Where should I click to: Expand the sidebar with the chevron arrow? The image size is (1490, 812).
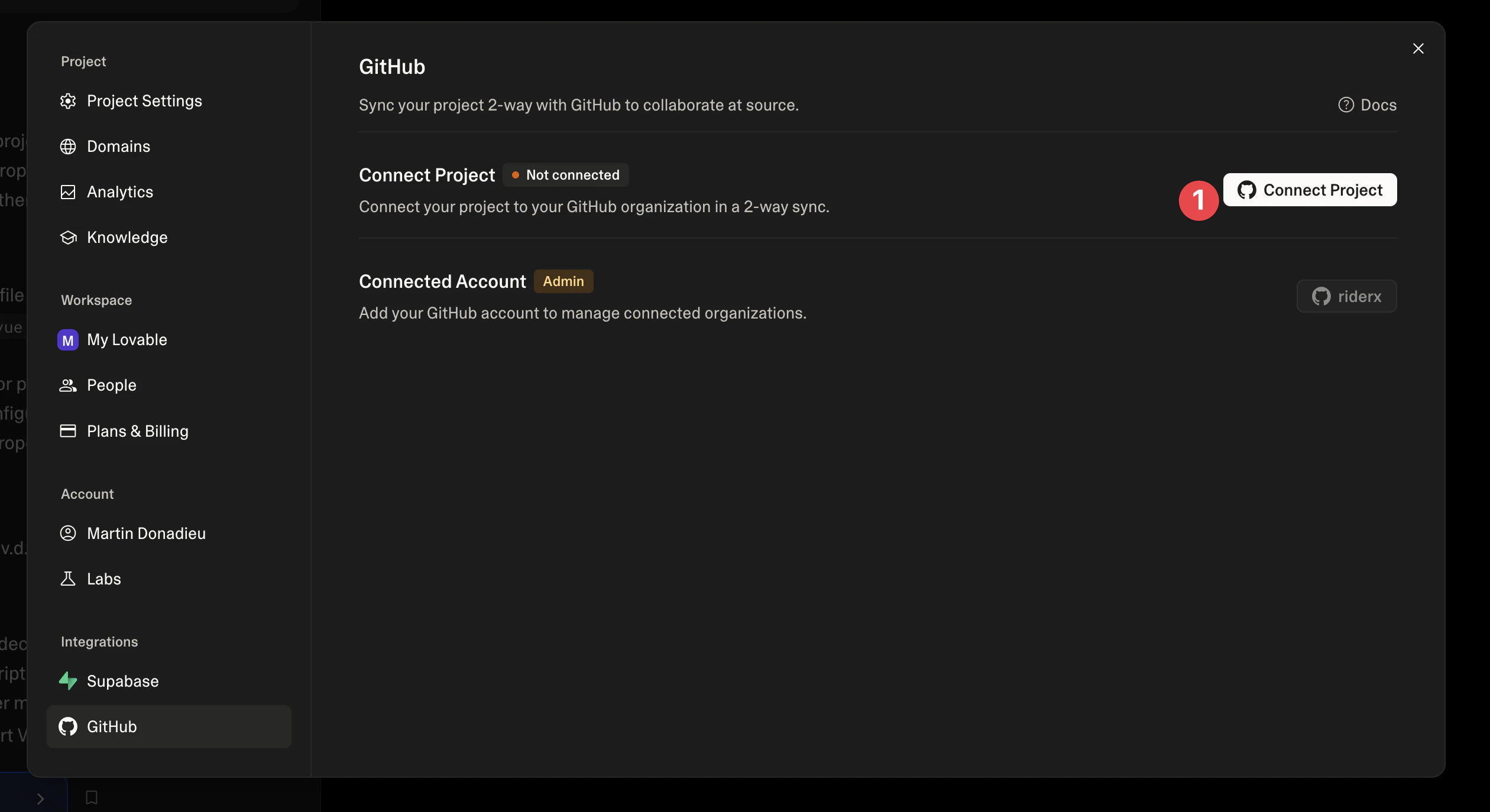click(x=40, y=798)
